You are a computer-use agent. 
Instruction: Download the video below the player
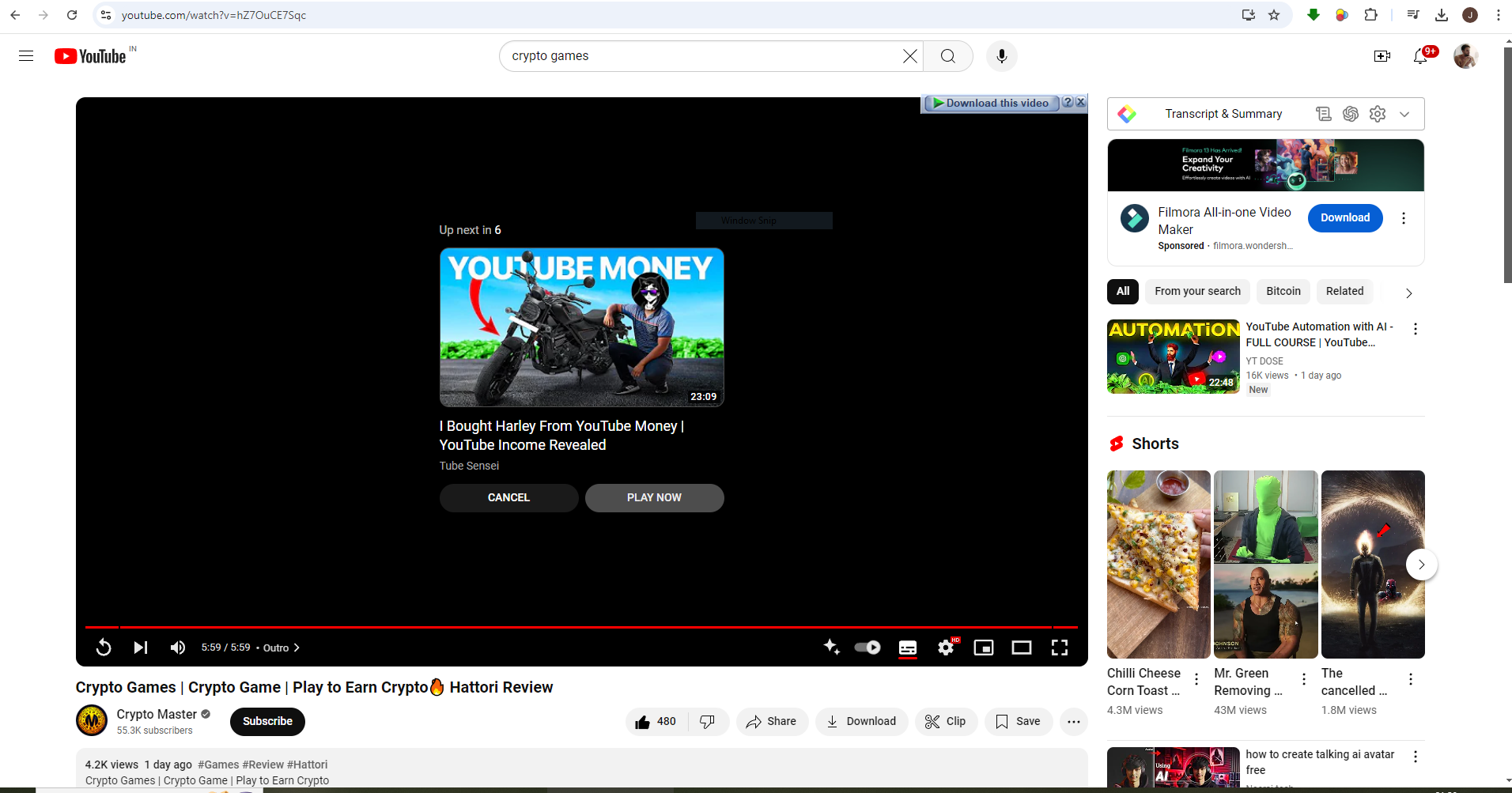click(861, 722)
